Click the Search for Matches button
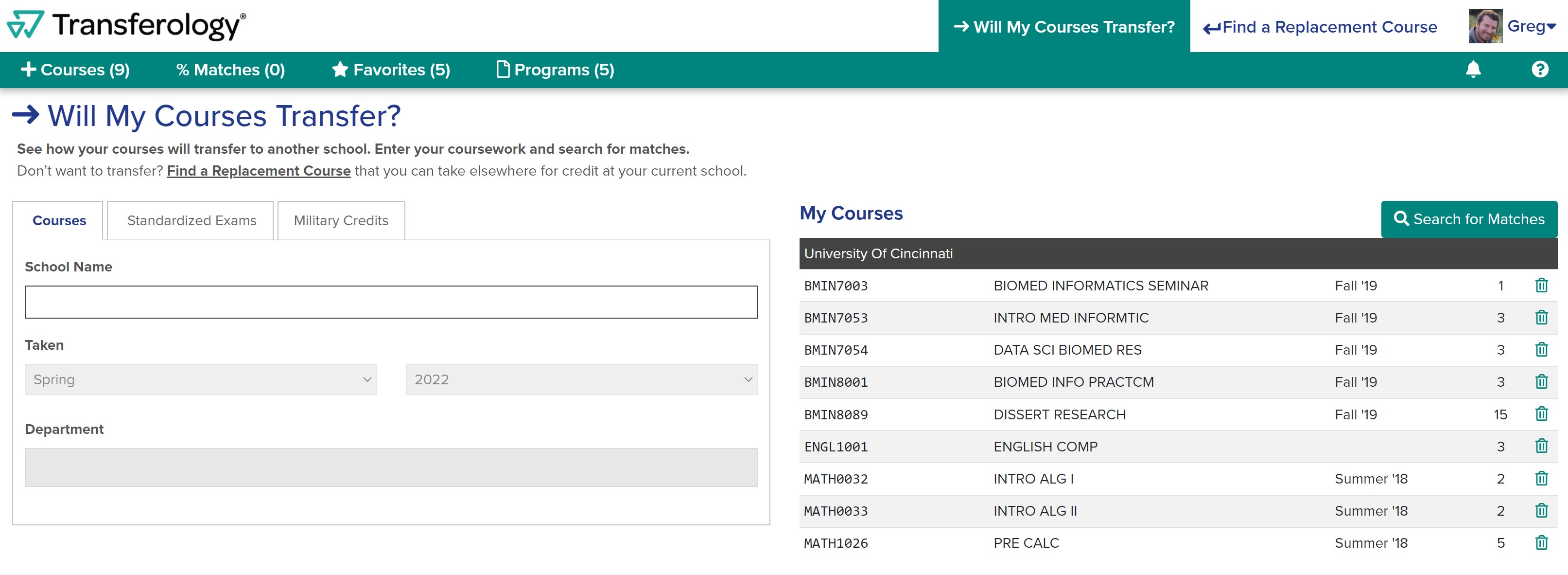1568x575 pixels. [x=1469, y=219]
